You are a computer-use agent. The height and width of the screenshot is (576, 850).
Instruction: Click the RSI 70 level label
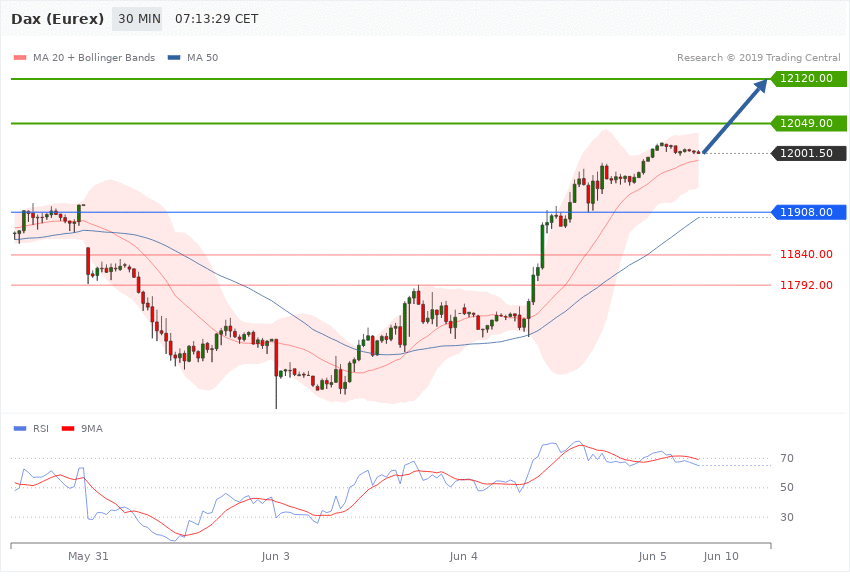787,458
